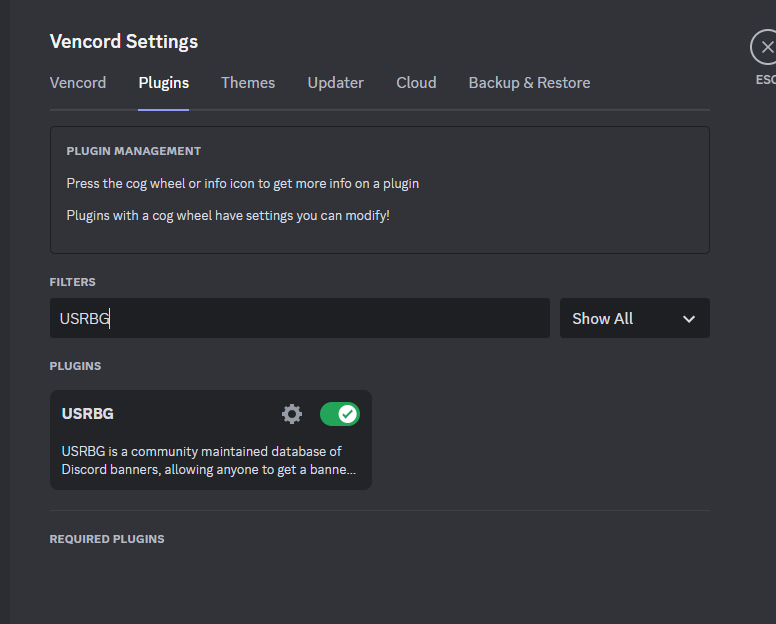The width and height of the screenshot is (776, 624).
Task: Disable the USRBG plugin toggle
Action: pos(340,414)
